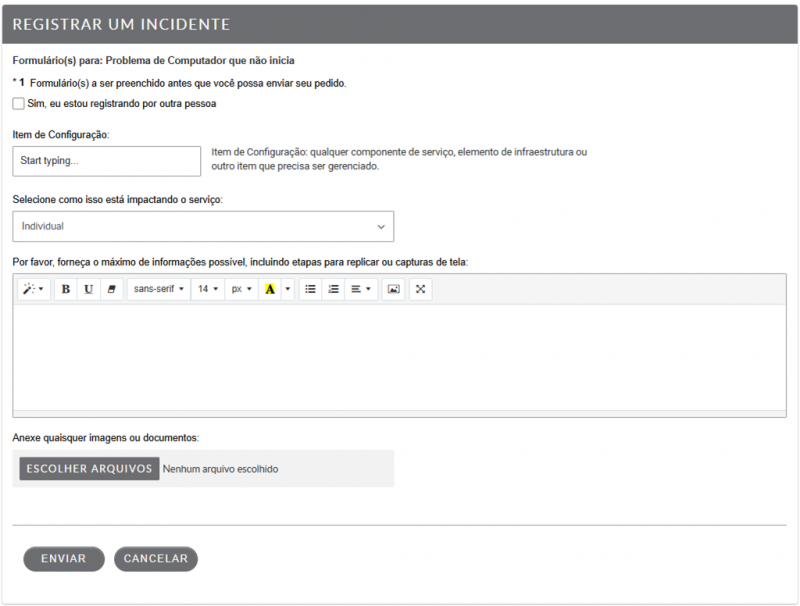The width and height of the screenshot is (800, 606).
Task: Open the magic wand style menu
Action: pos(34,289)
